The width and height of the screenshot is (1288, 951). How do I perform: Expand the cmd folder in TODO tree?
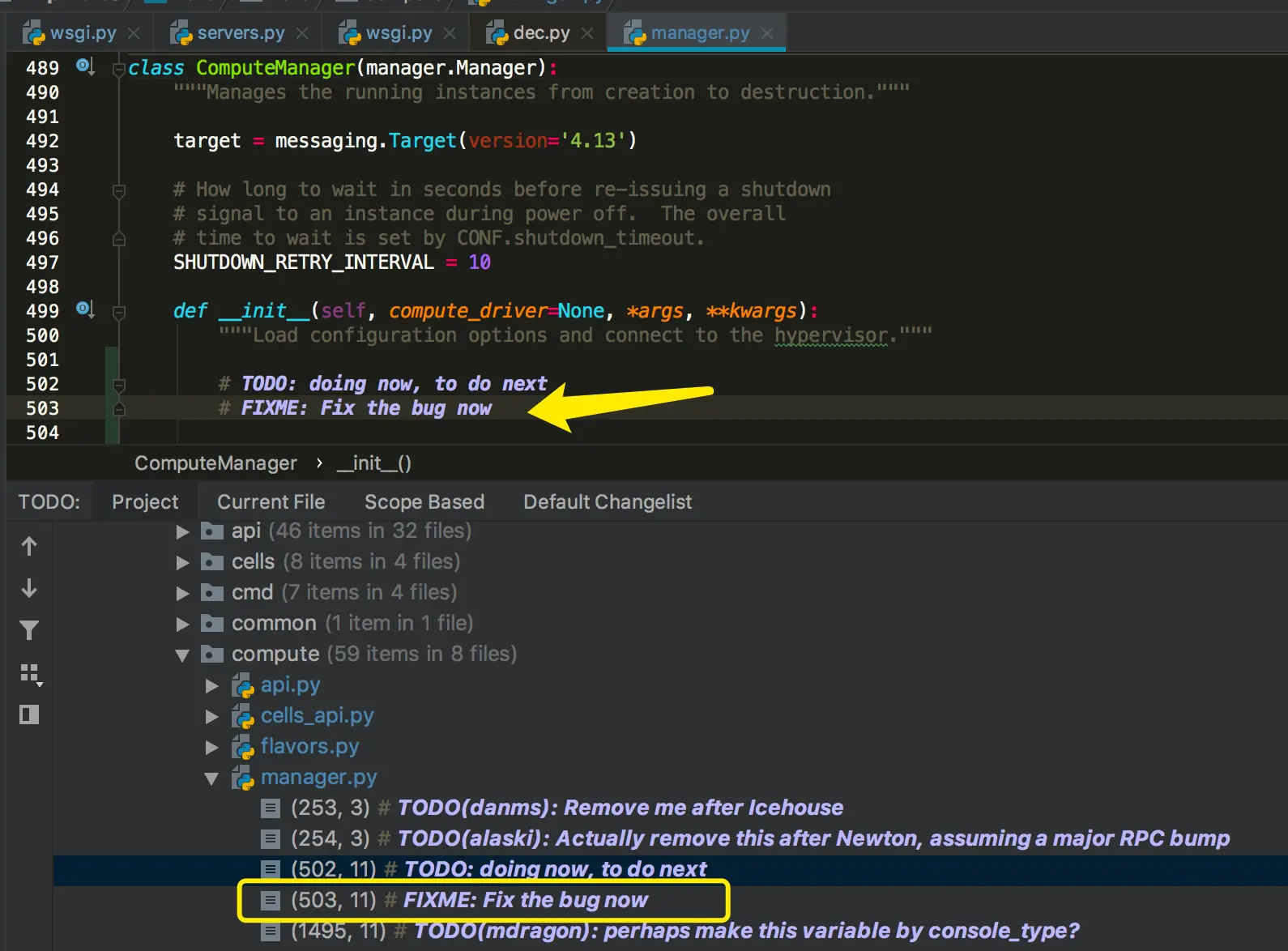pyautogui.click(x=183, y=593)
